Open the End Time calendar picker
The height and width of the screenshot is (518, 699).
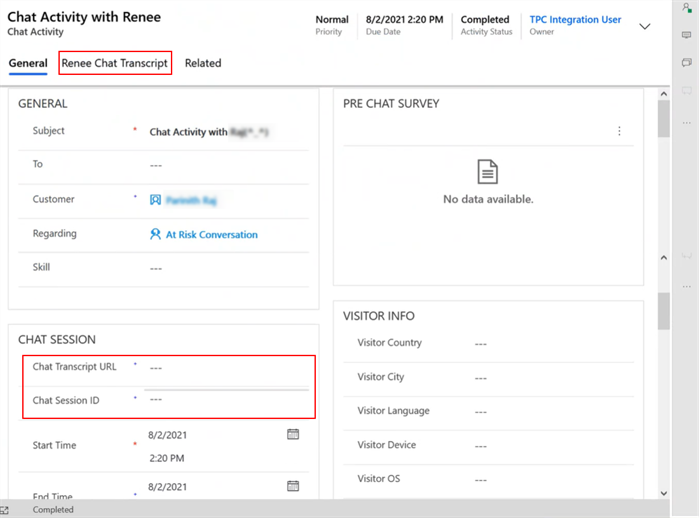(293, 486)
